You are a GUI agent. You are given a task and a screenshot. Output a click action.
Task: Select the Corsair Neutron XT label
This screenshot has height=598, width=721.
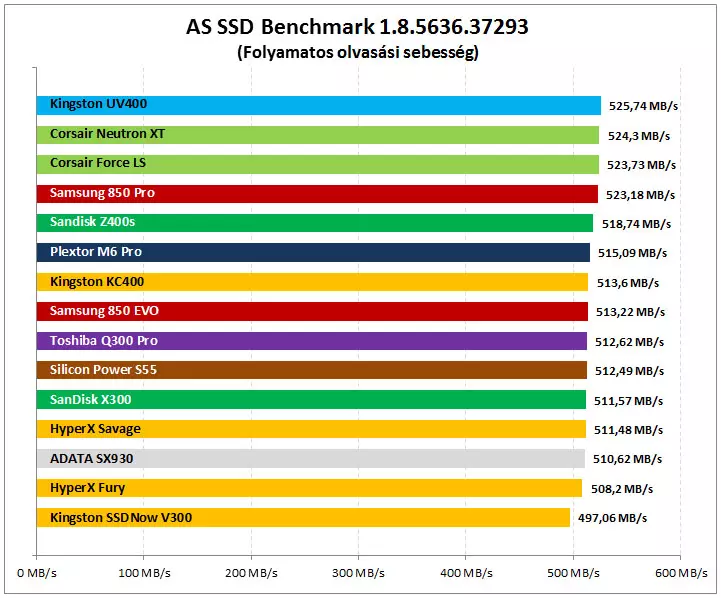tap(107, 134)
